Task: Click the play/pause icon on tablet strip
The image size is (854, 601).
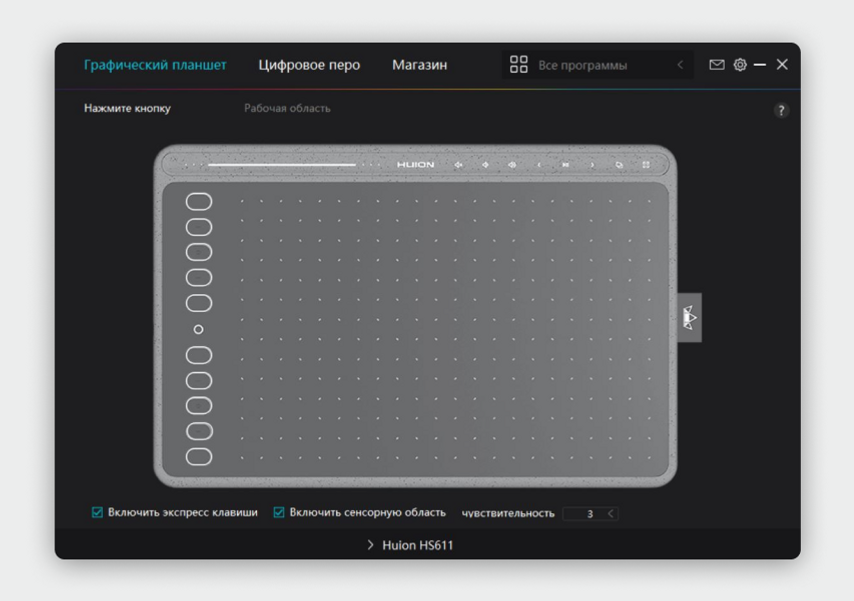Action: [565, 165]
